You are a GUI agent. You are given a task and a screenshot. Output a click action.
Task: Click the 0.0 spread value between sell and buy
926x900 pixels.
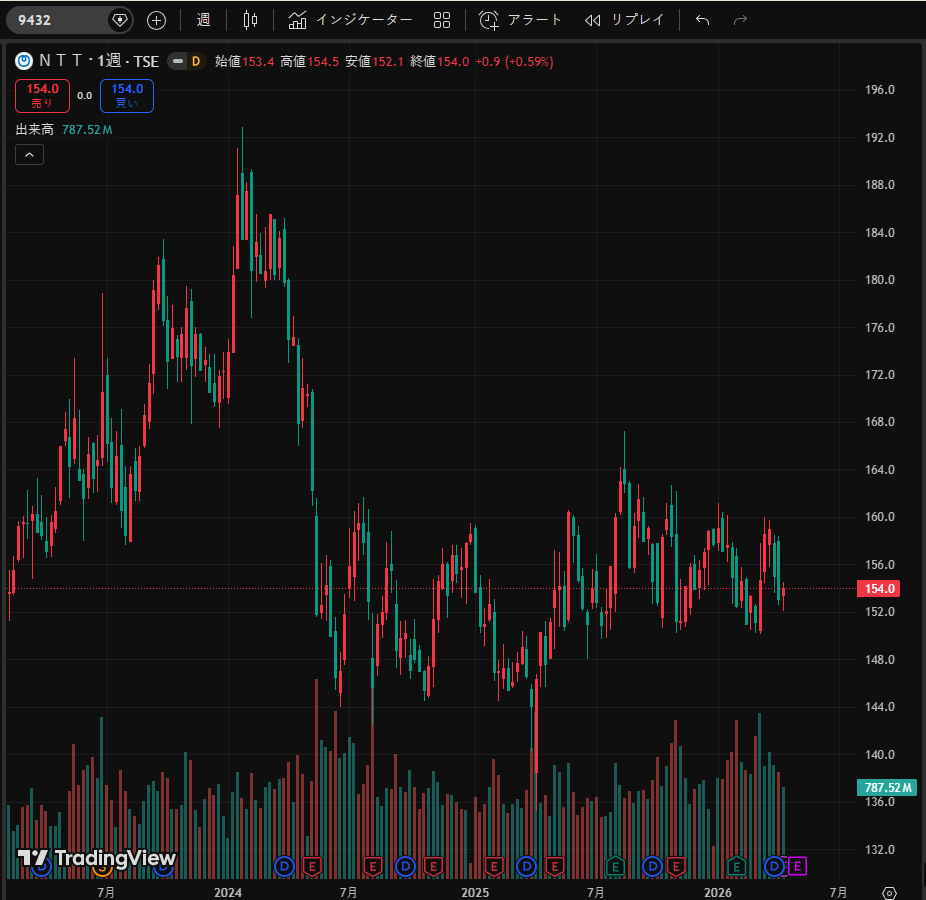point(84,96)
